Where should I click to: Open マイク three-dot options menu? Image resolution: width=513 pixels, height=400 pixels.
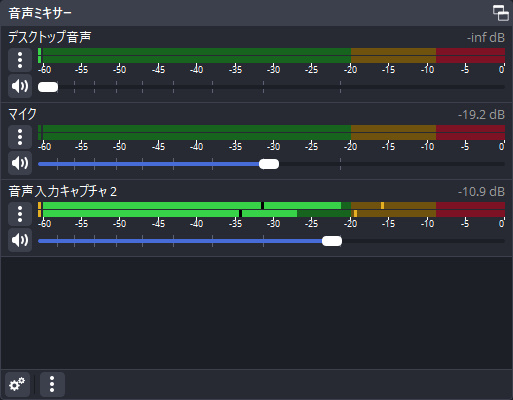pyautogui.click(x=20, y=137)
